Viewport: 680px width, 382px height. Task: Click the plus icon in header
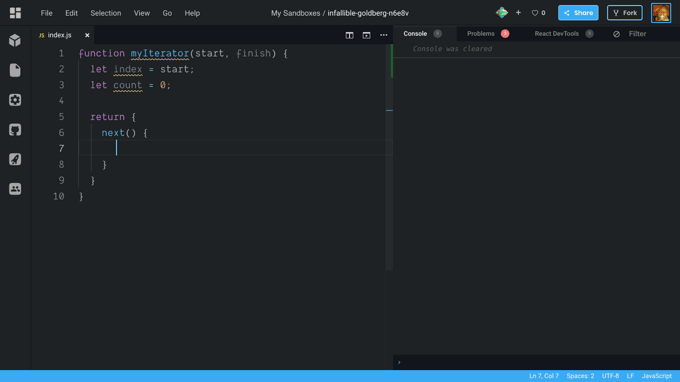[x=518, y=13]
